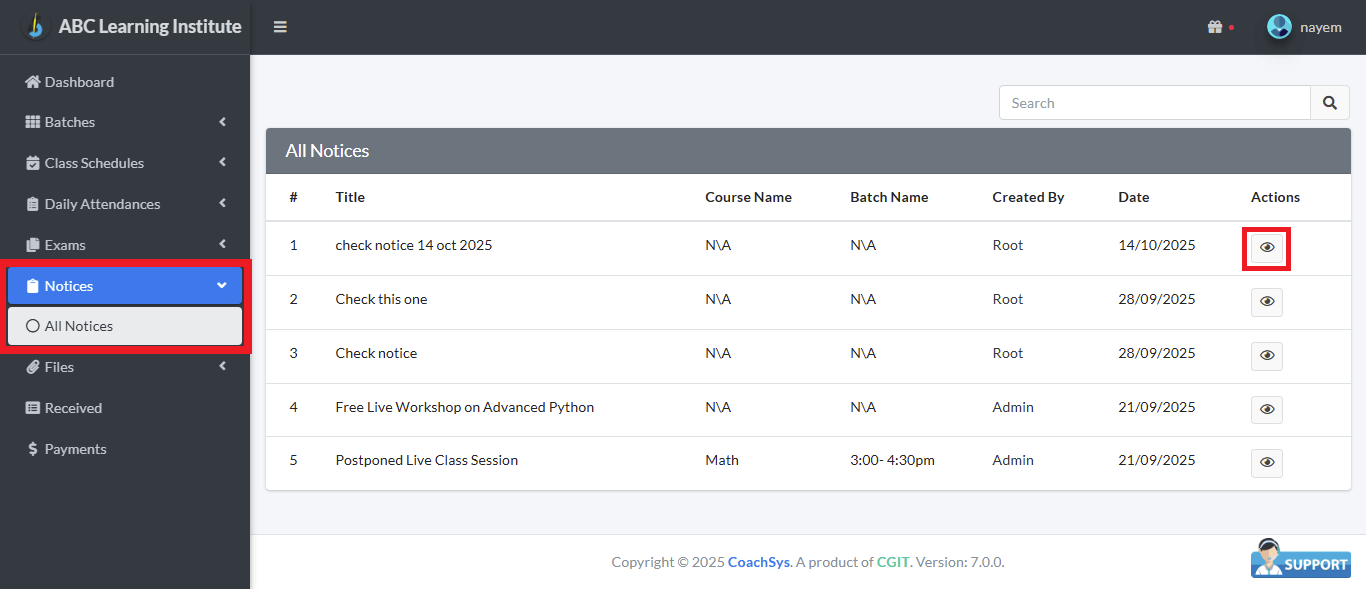View the 'Postponed Live Class Session' notice
The height and width of the screenshot is (589, 1366).
click(1266, 463)
